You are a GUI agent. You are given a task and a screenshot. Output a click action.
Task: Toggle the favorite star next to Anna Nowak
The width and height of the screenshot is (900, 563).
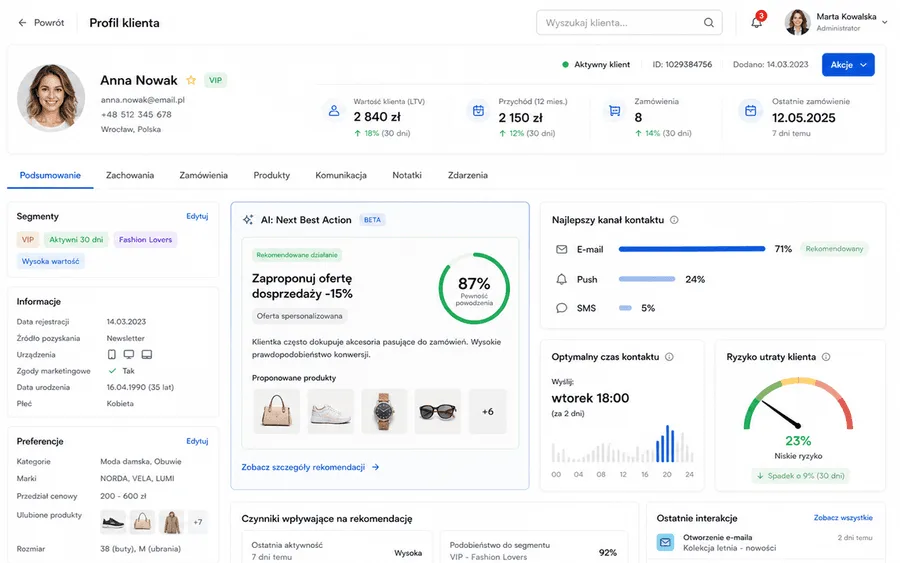coord(191,80)
